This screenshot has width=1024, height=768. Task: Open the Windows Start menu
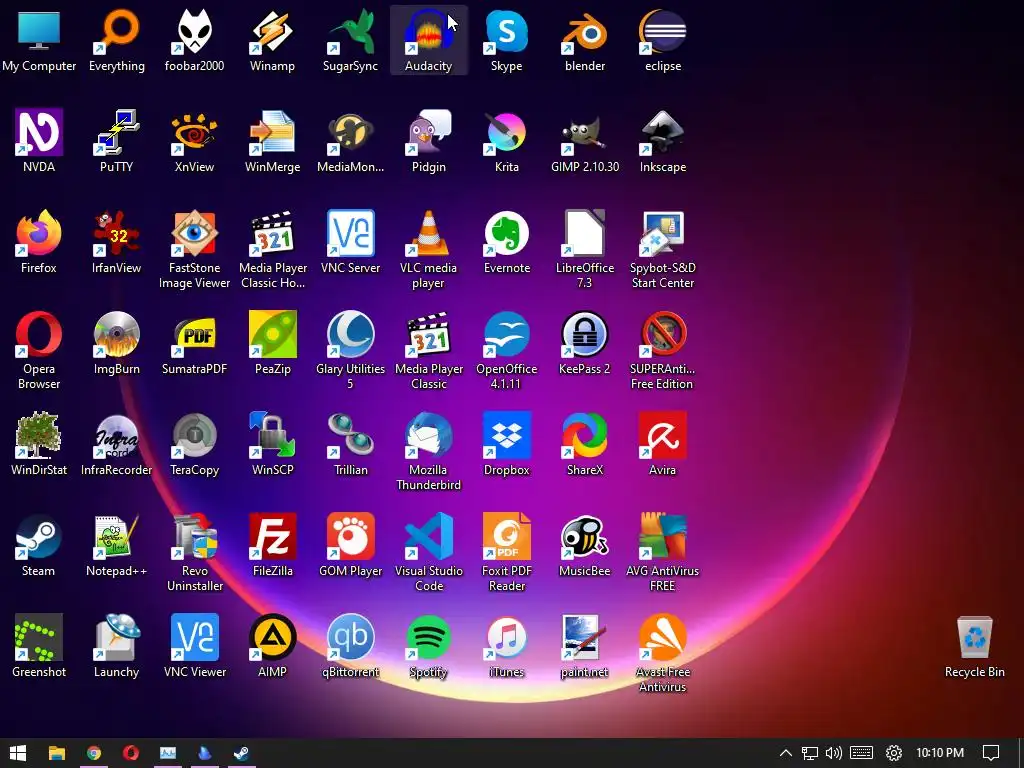pos(18,753)
